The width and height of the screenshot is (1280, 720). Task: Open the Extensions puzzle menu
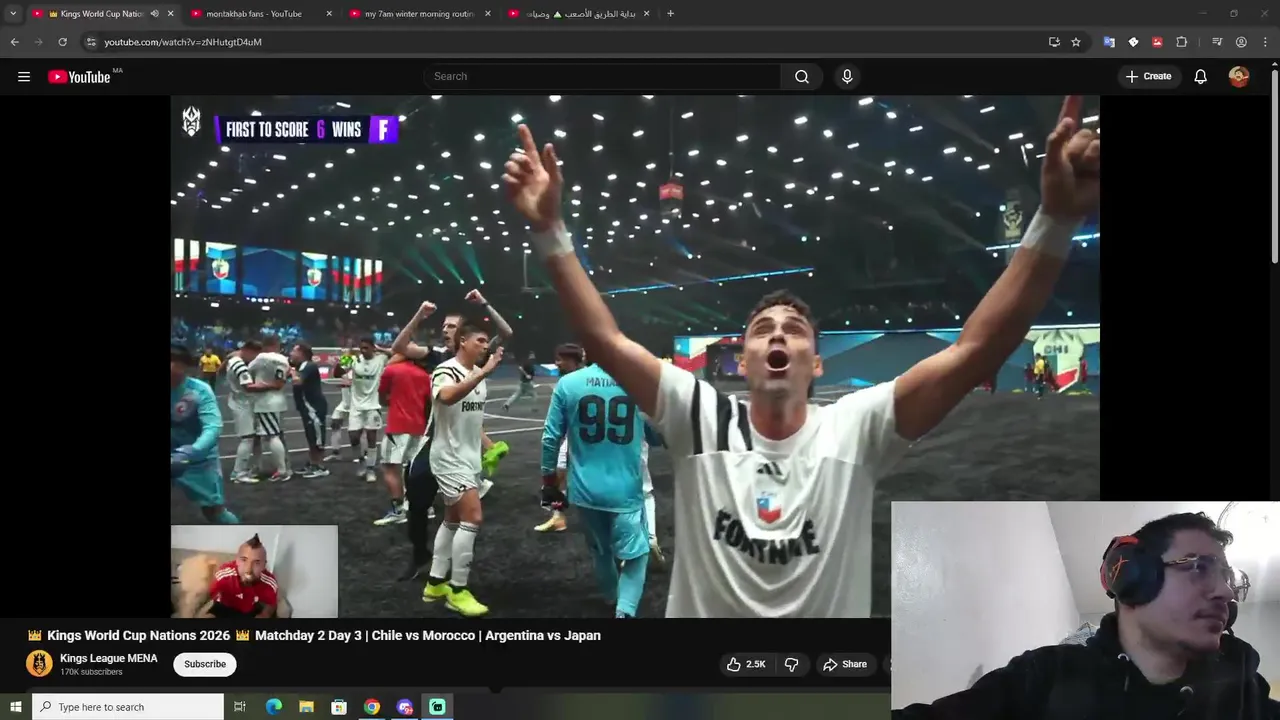pos(1181,42)
